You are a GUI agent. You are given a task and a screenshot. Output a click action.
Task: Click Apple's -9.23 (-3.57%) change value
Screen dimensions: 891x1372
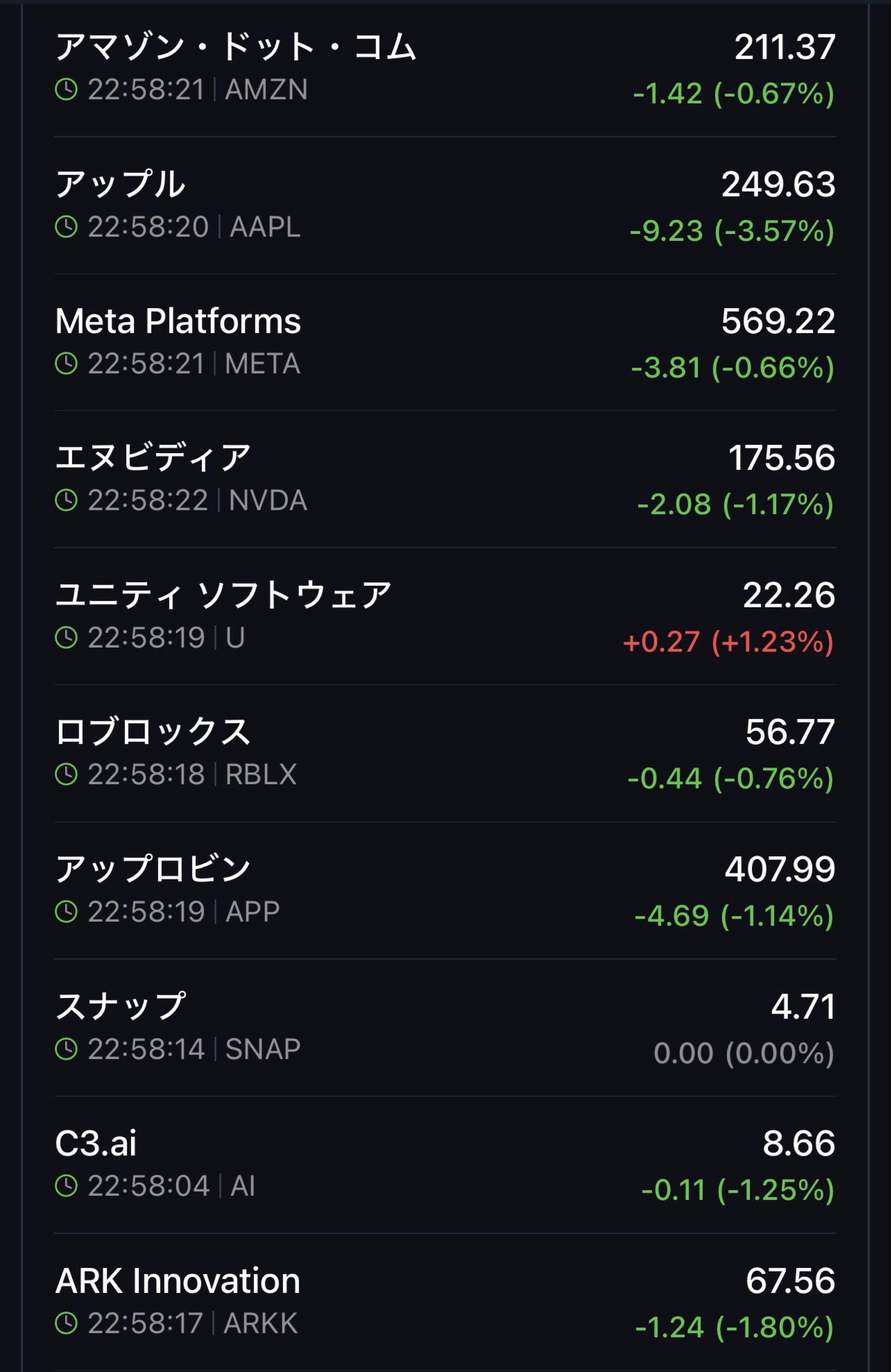732,231
